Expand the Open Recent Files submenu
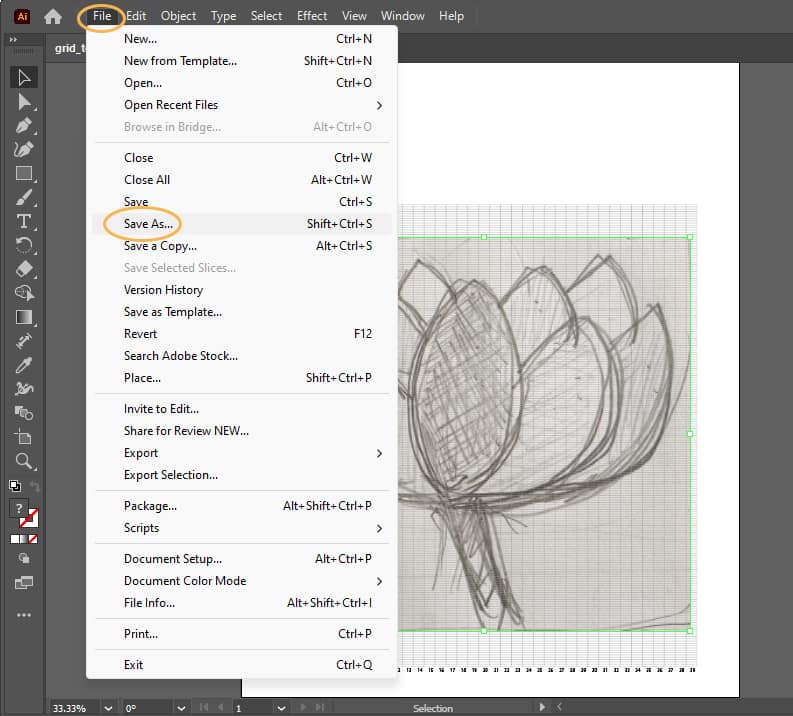The image size is (793, 716). tap(378, 105)
